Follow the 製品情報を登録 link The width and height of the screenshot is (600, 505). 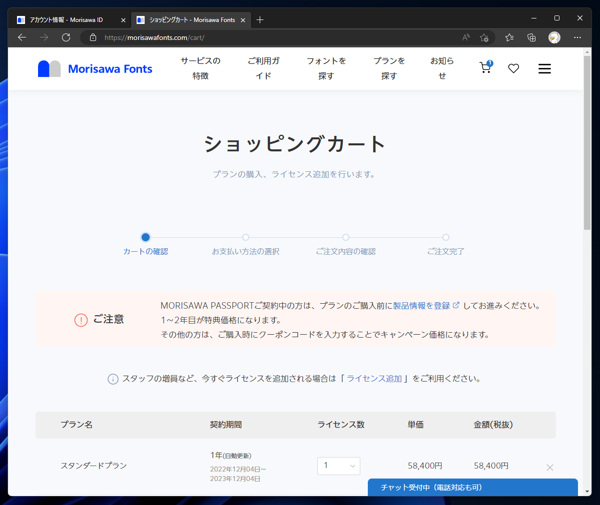422,306
